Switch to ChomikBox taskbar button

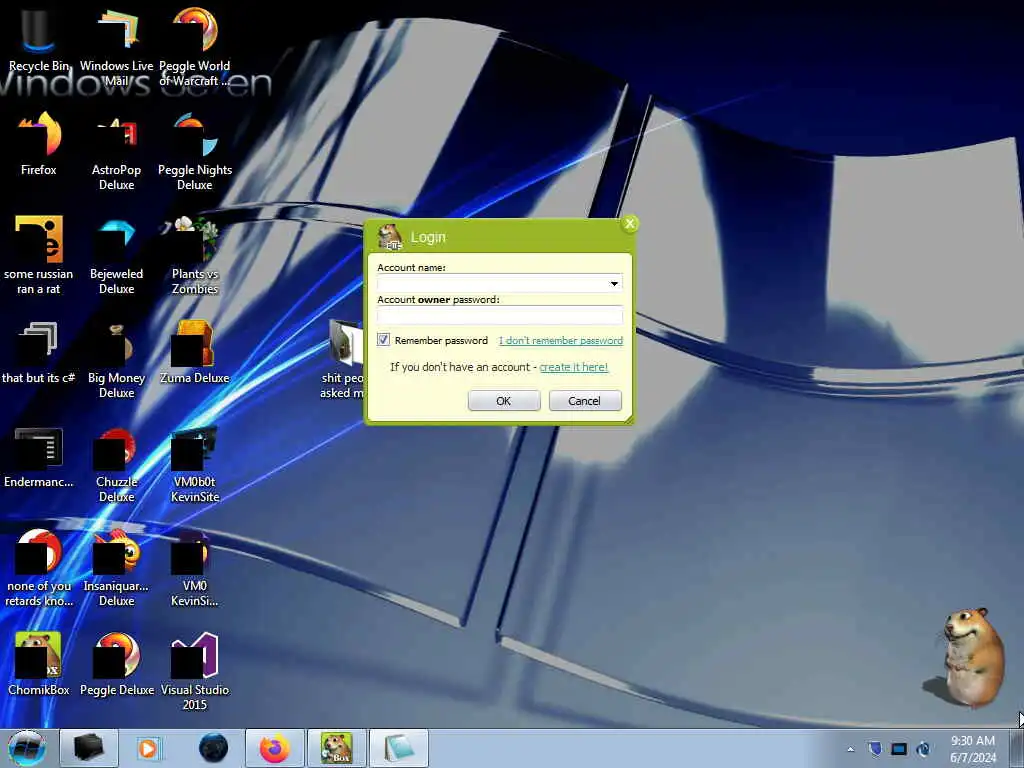[x=337, y=748]
